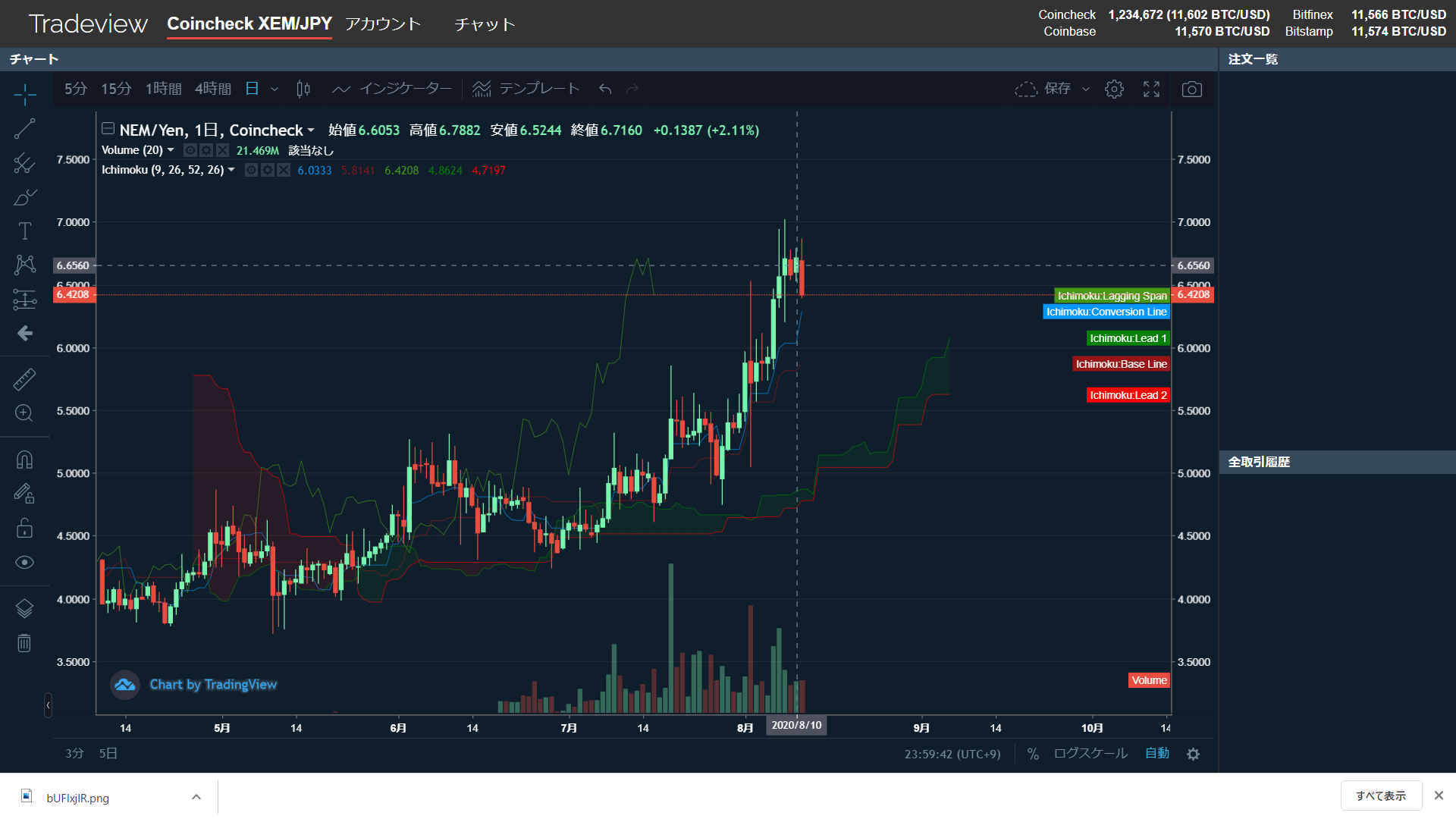Select the left arrow marker tool
Viewport: 1456px width, 819px height.
(x=24, y=334)
